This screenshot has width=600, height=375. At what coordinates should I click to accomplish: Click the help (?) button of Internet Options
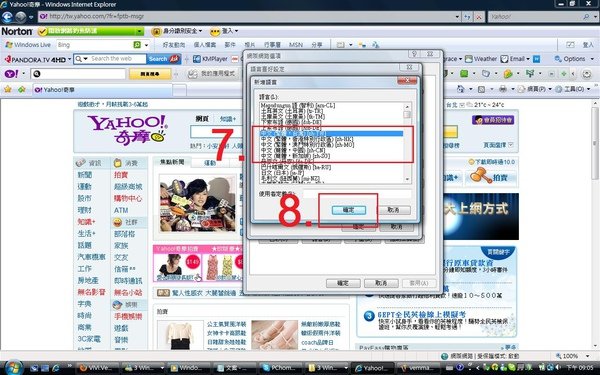(414, 54)
